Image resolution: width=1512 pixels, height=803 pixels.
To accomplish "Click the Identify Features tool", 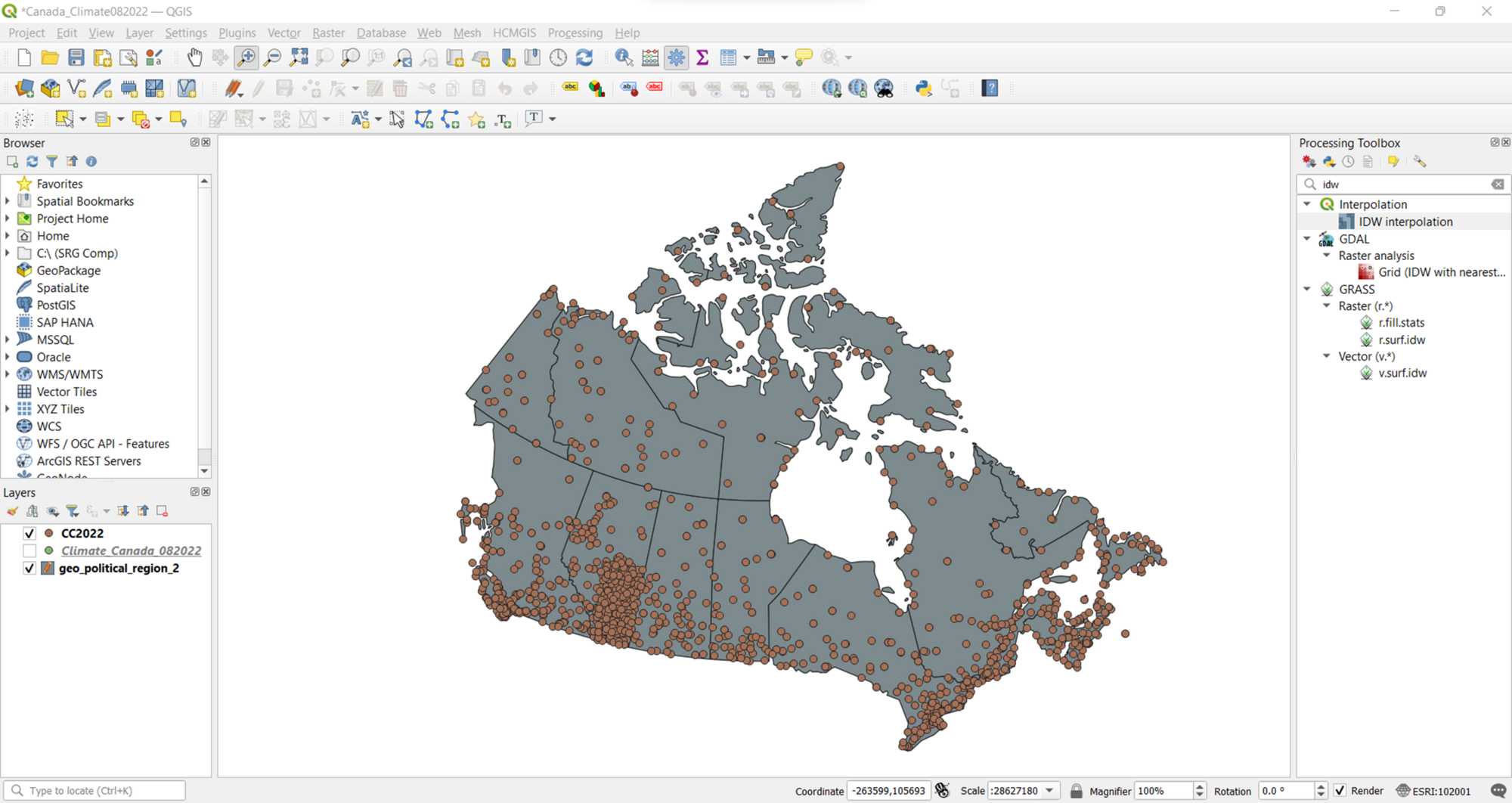I will point(624,57).
